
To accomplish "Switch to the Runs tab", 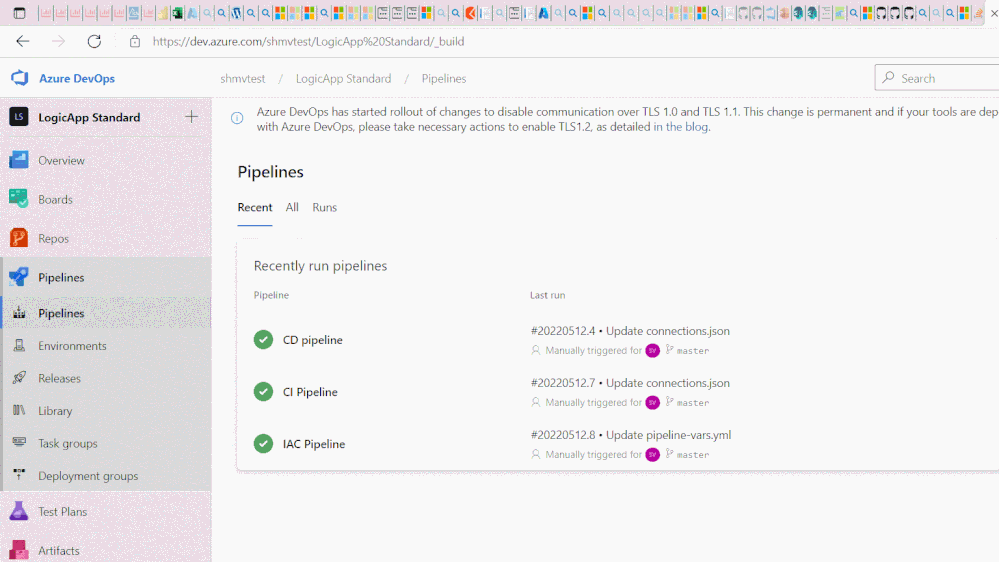I will click(x=324, y=207).
